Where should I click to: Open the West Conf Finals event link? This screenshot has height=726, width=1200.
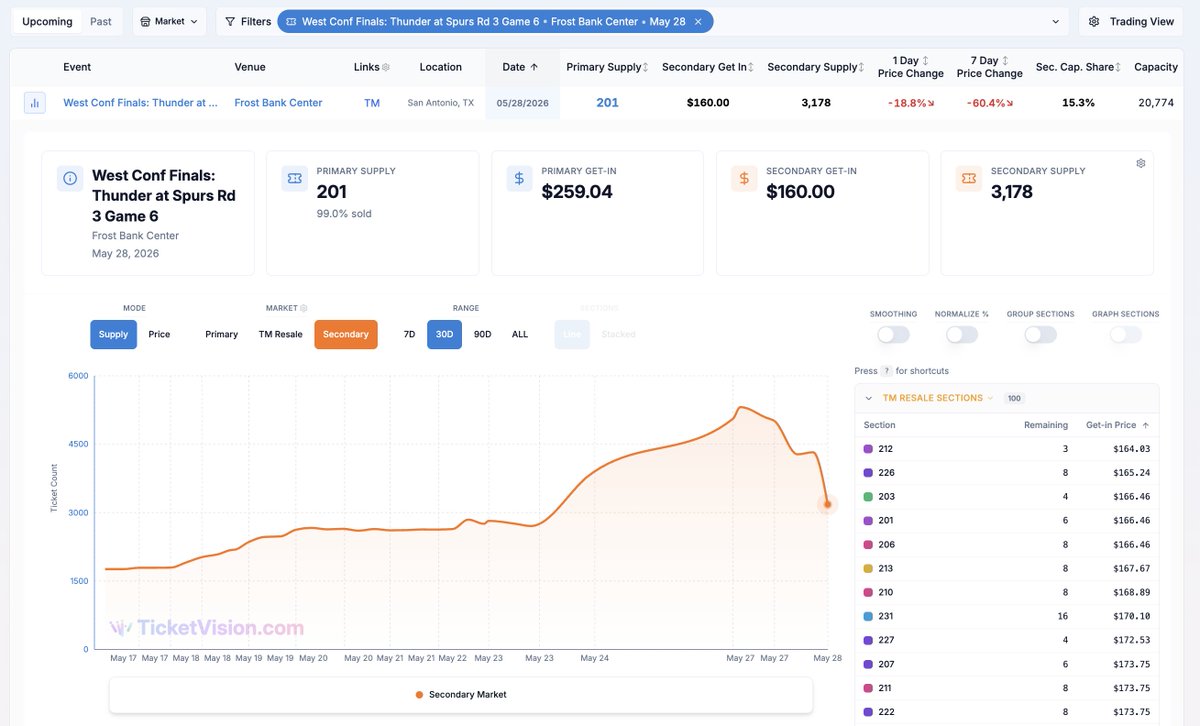click(x=140, y=103)
